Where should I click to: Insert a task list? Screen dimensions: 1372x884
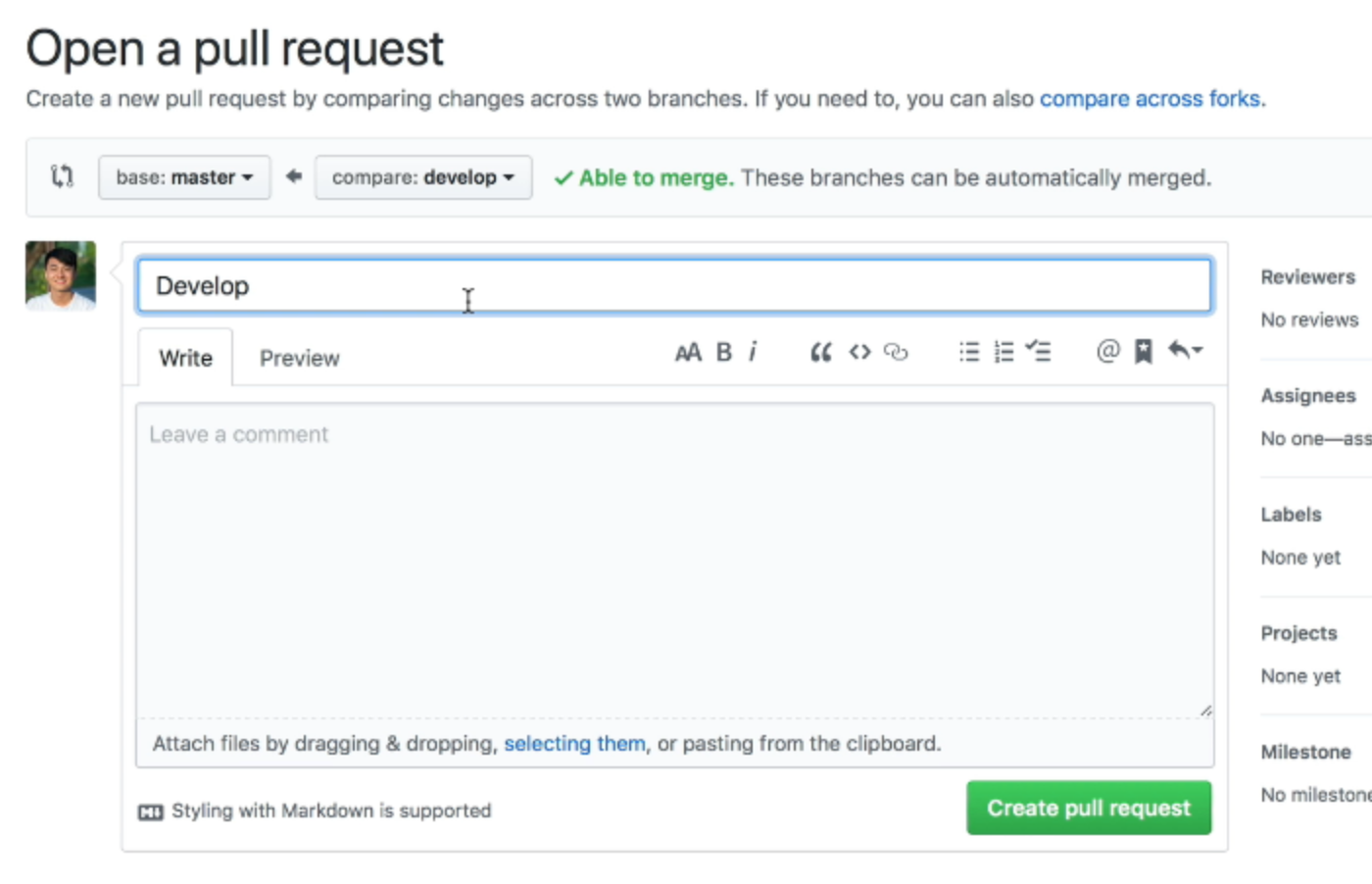click(x=1039, y=352)
